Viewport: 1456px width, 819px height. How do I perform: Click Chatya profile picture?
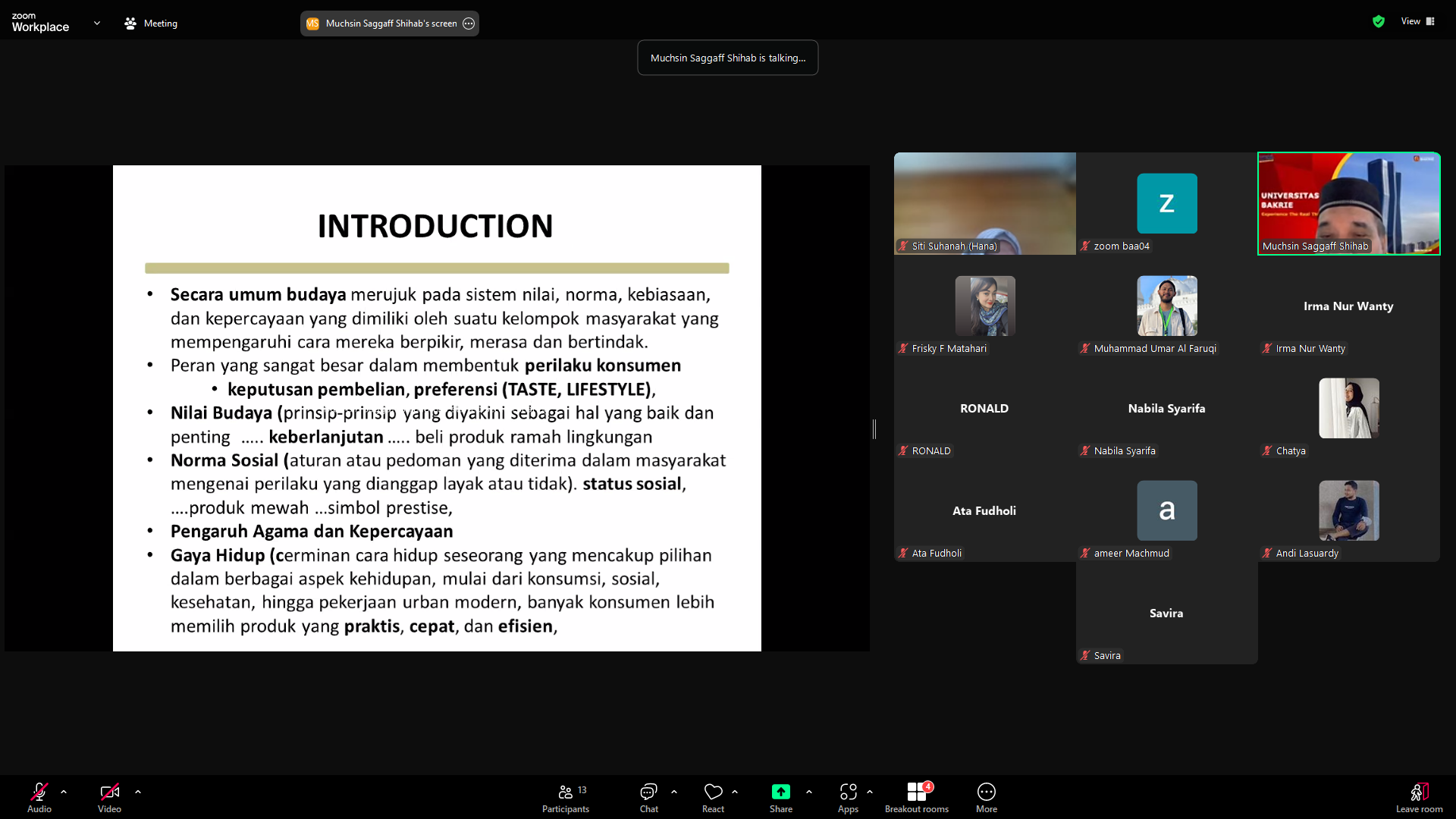(1348, 408)
